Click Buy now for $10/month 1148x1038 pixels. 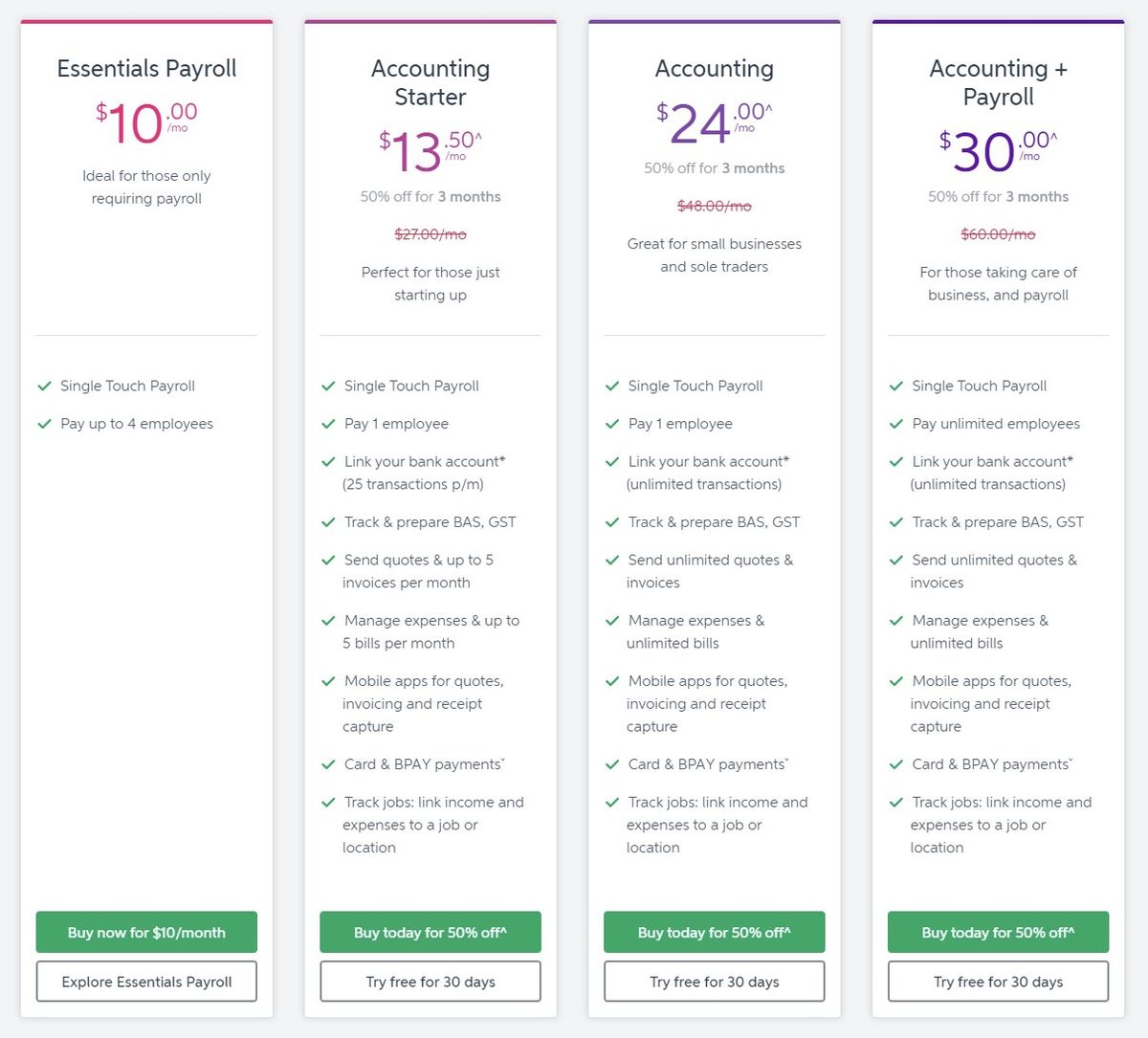145,932
